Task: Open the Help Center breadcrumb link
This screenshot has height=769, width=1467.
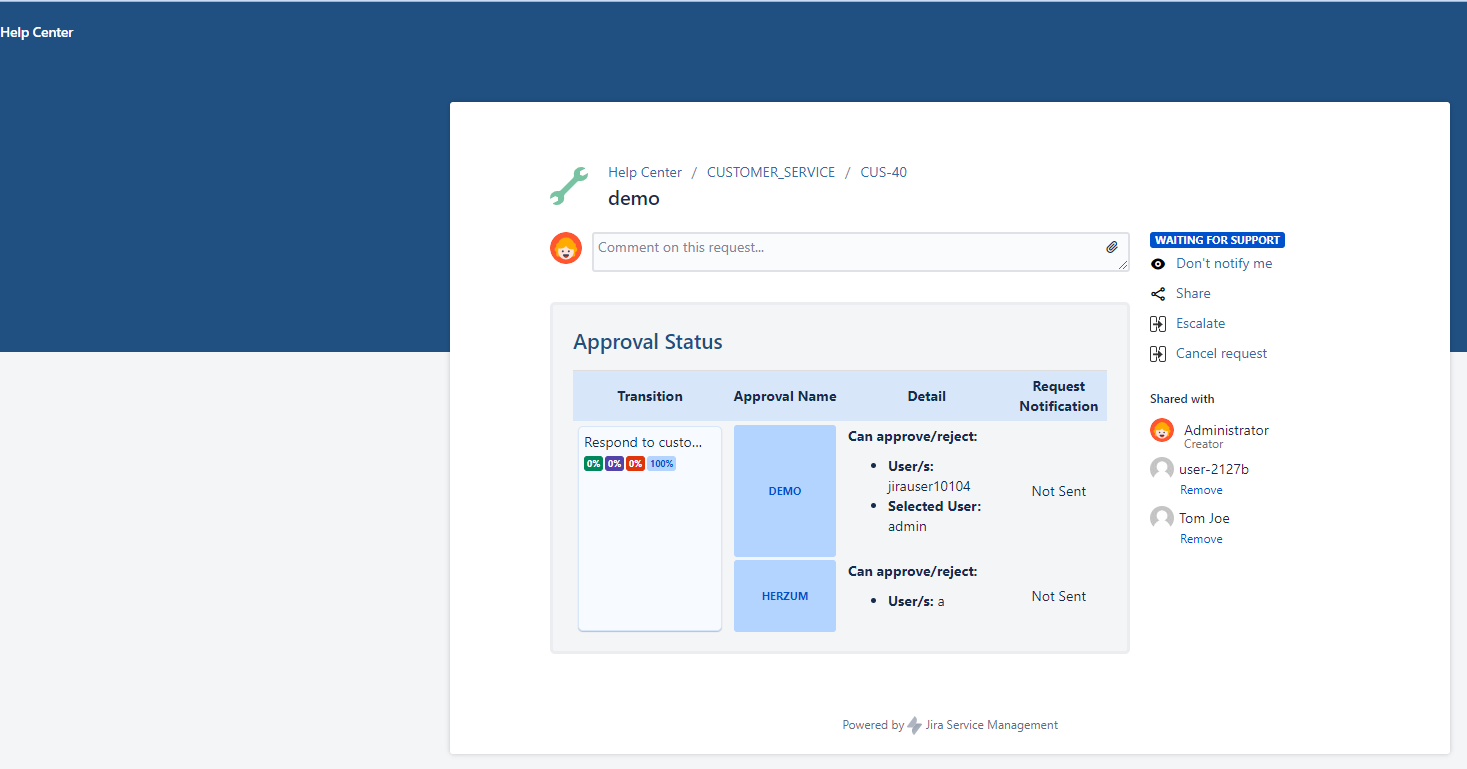Action: click(645, 172)
